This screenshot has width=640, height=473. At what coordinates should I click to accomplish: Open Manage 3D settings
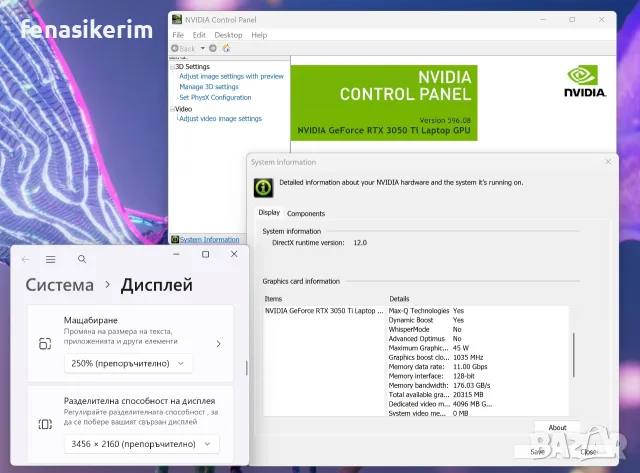coord(209,87)
